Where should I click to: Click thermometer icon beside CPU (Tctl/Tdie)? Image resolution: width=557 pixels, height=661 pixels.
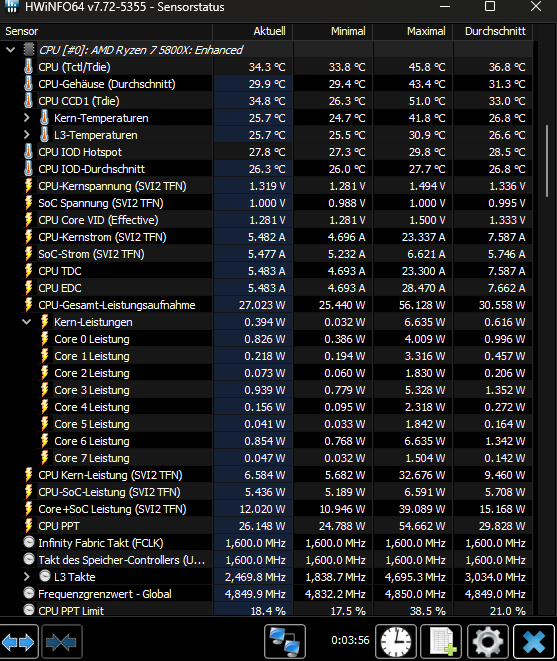click(28, 67)
